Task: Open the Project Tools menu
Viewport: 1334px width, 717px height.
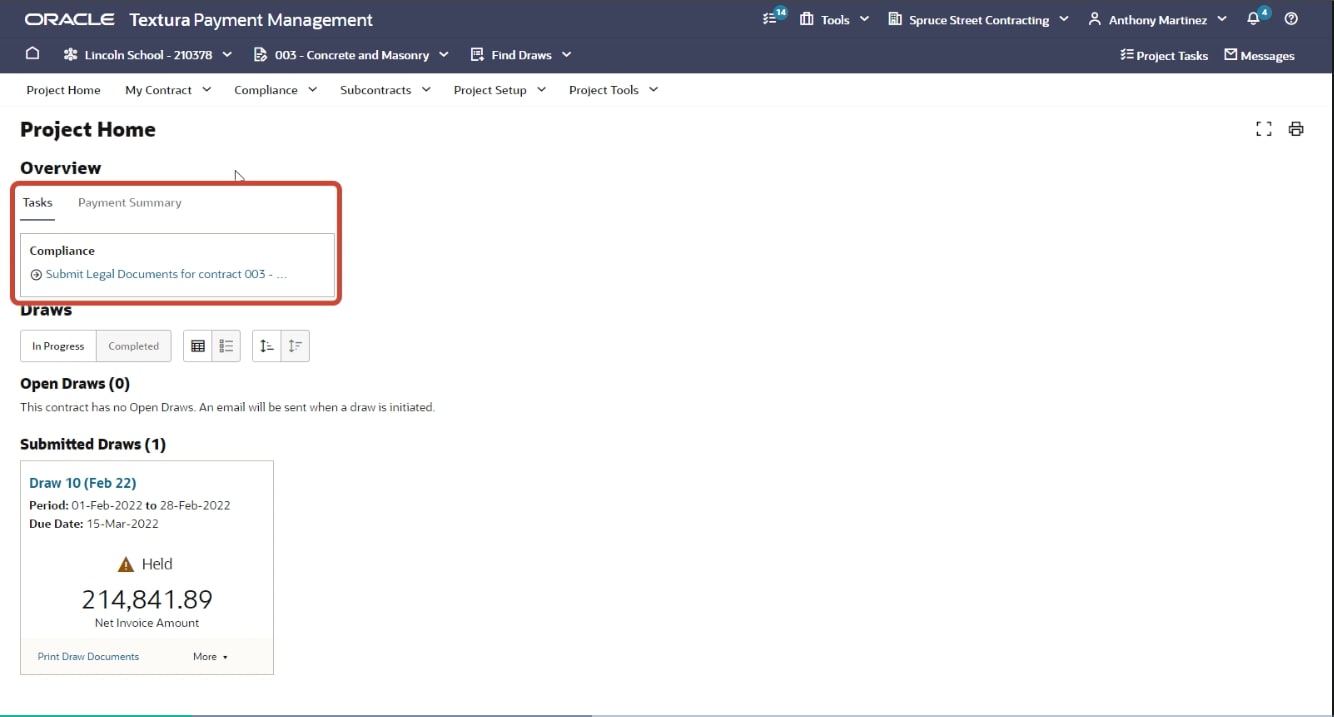Action: coord(613,90)
